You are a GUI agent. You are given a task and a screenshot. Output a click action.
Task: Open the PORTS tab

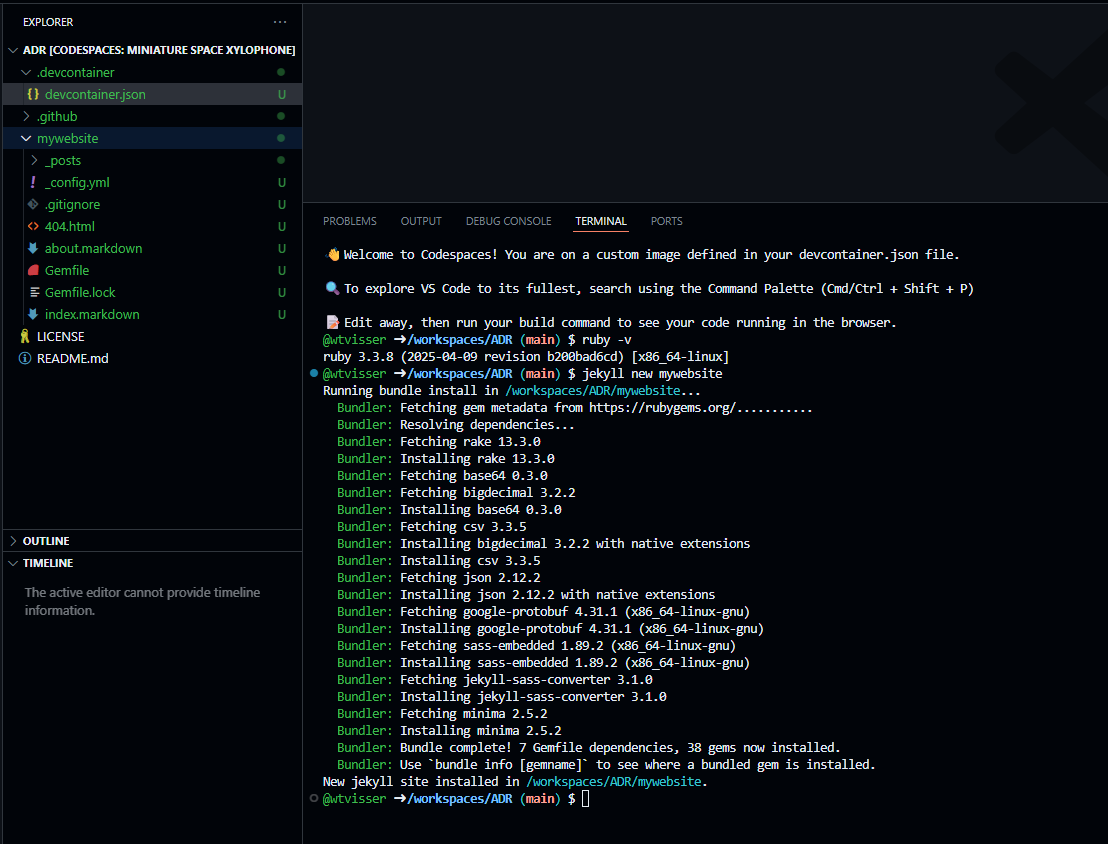666,221
